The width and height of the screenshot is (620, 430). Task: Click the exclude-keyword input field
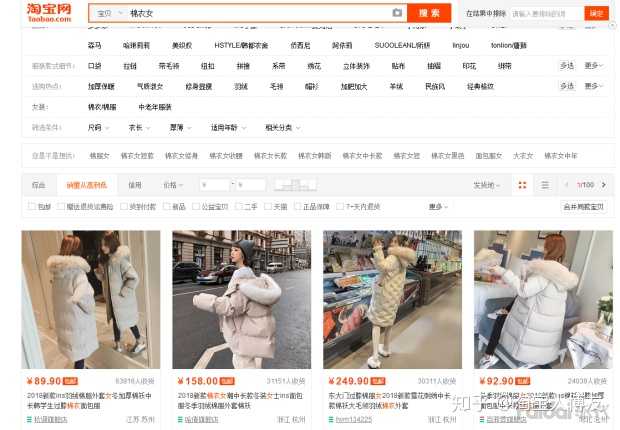pos(546,13)
